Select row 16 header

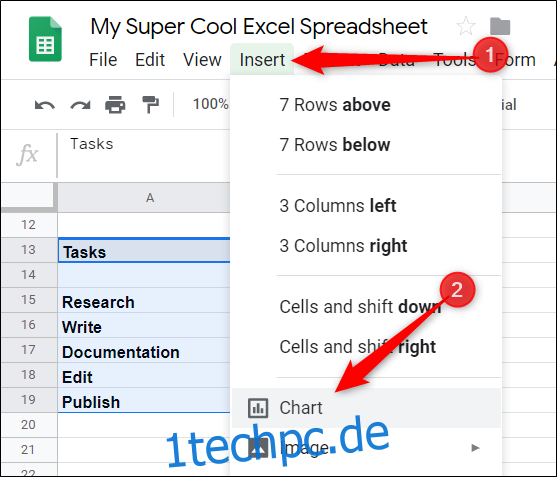tap(28, 325)
